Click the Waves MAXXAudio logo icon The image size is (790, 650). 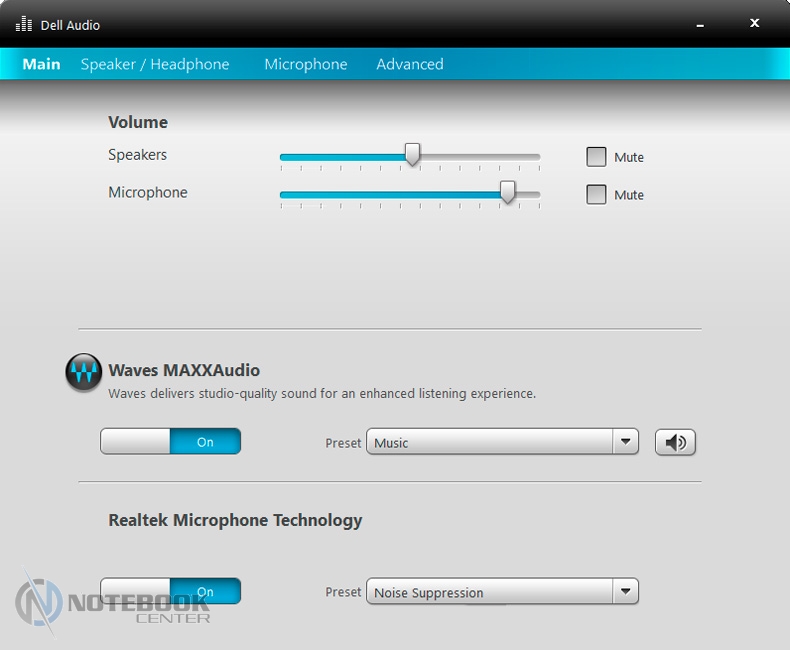point(84,372)
